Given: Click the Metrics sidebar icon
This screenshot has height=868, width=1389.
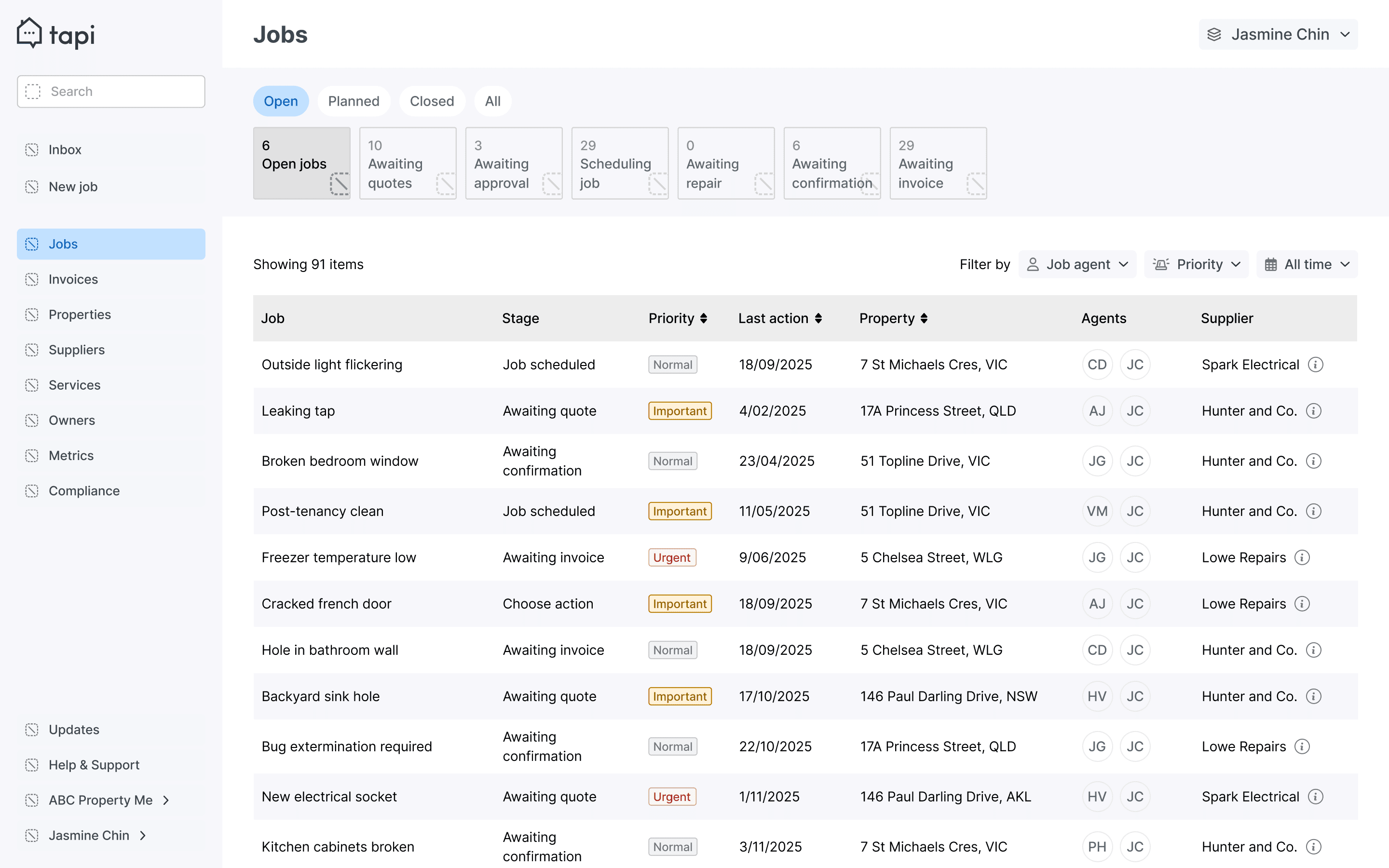Looking at the screenshot, I should (32, 456).
